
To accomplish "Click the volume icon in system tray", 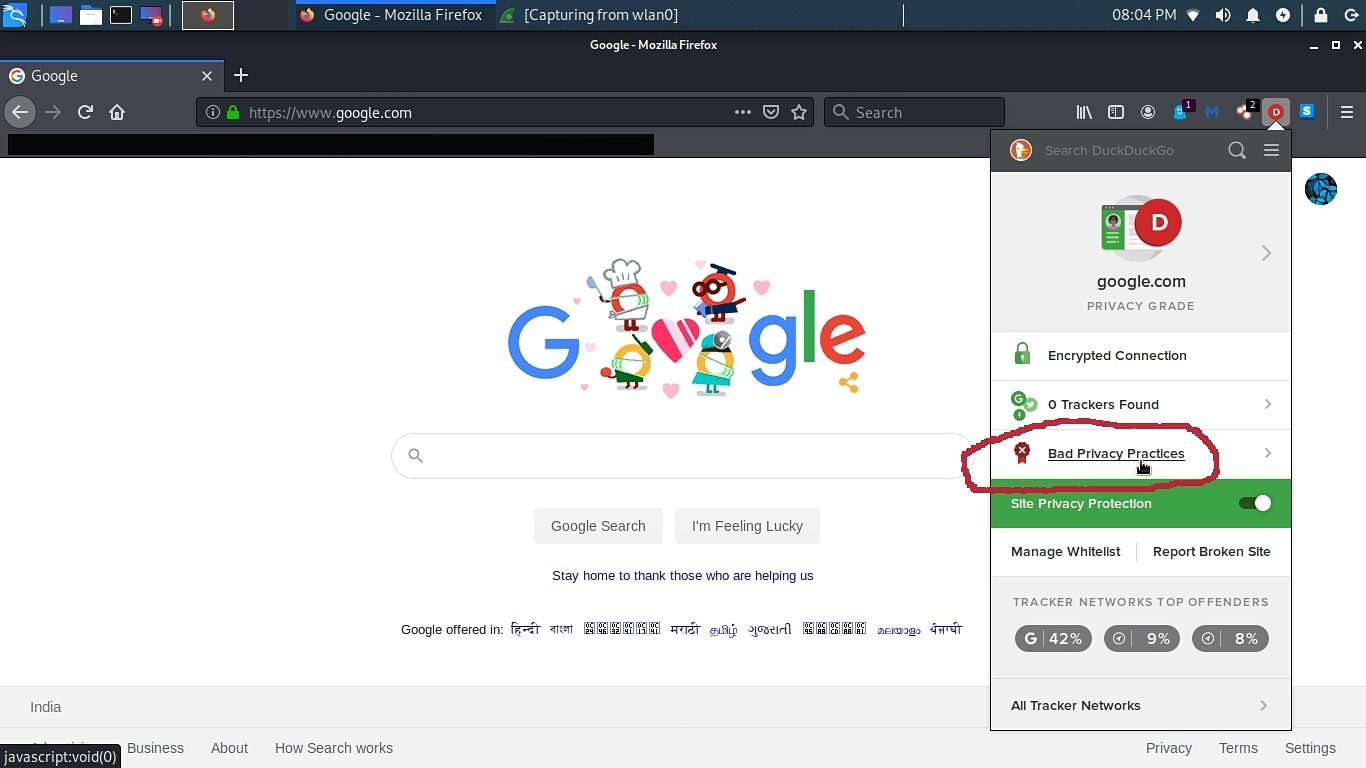I will 1222,15.
